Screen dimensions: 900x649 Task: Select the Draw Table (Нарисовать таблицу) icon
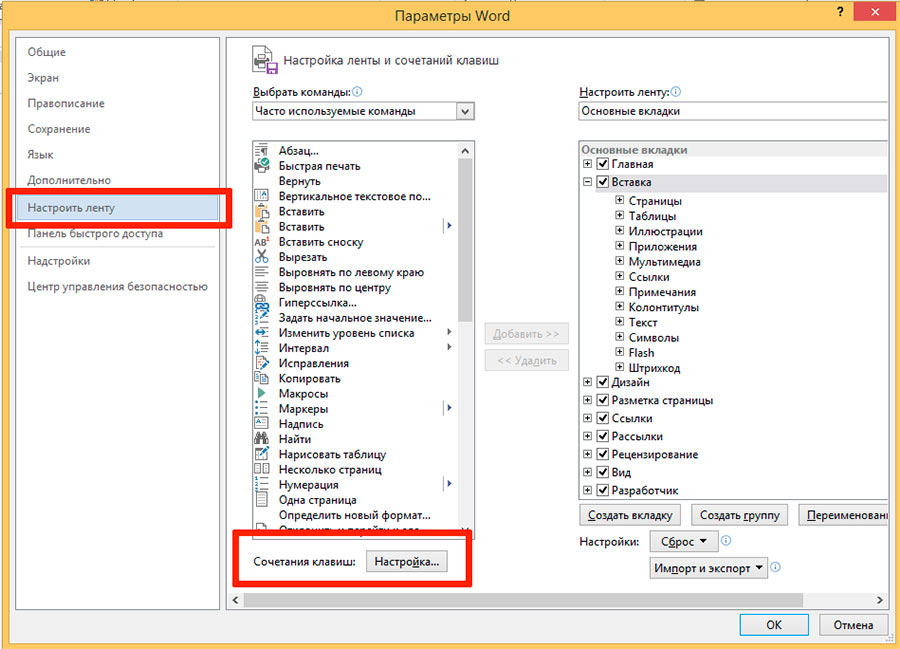[262, 454]
